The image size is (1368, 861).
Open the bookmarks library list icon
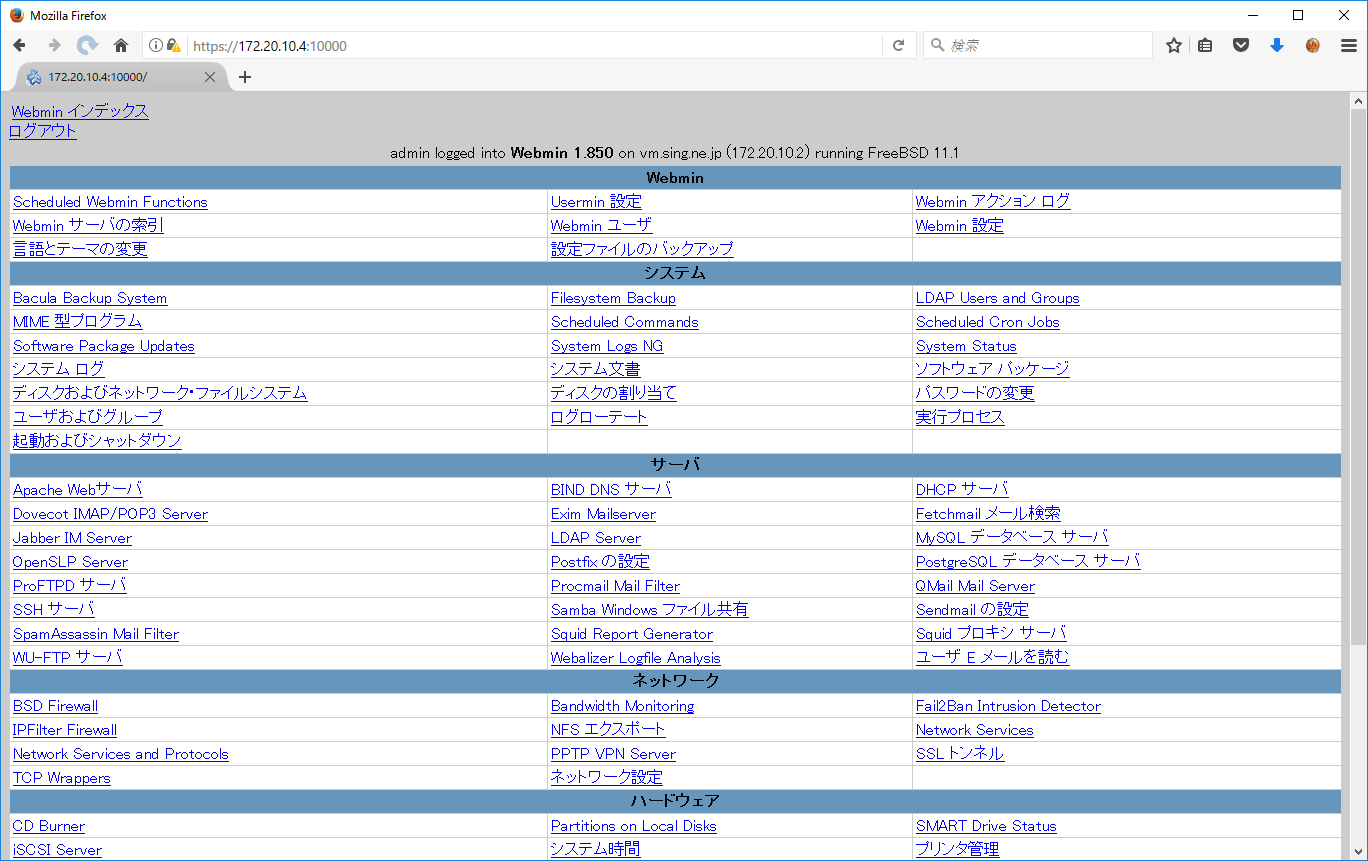click(1206, 45)
